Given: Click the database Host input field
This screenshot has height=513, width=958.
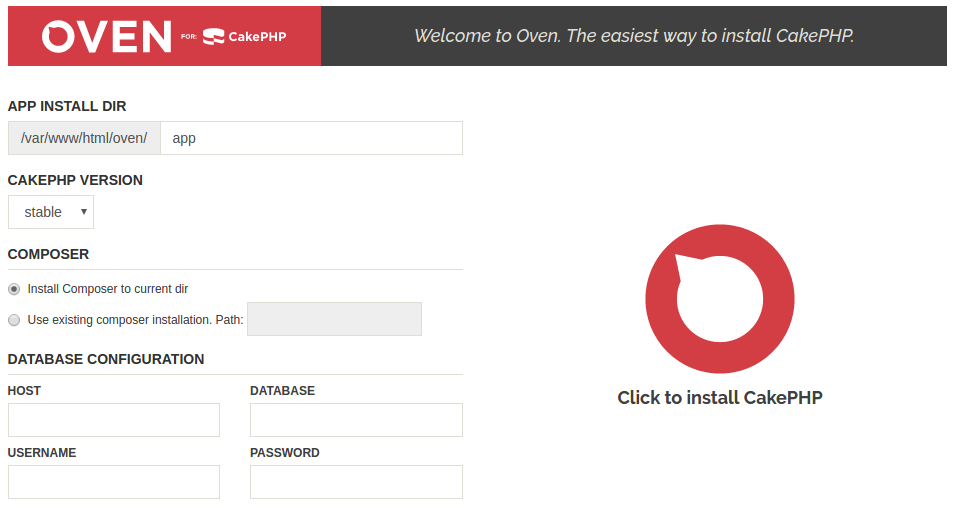Looking at the screenshot, I should pos(114,420).
